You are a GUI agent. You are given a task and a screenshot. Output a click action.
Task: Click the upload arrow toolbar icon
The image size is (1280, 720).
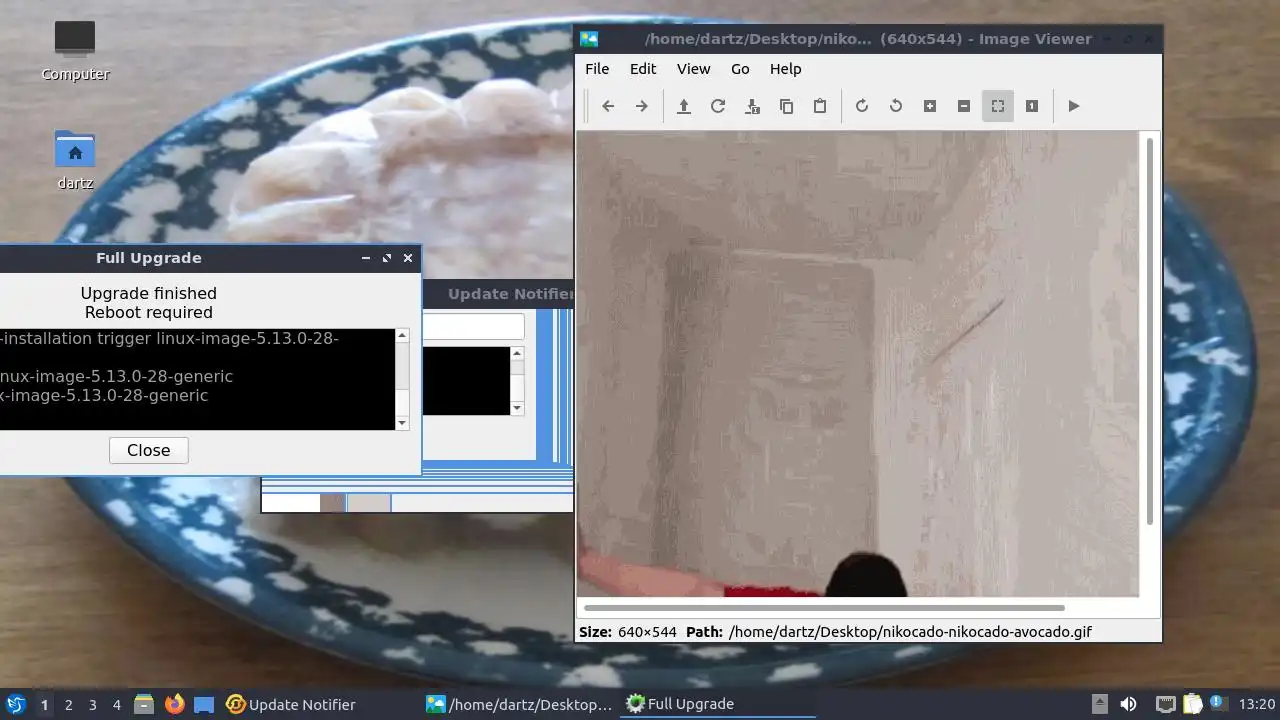684,106
